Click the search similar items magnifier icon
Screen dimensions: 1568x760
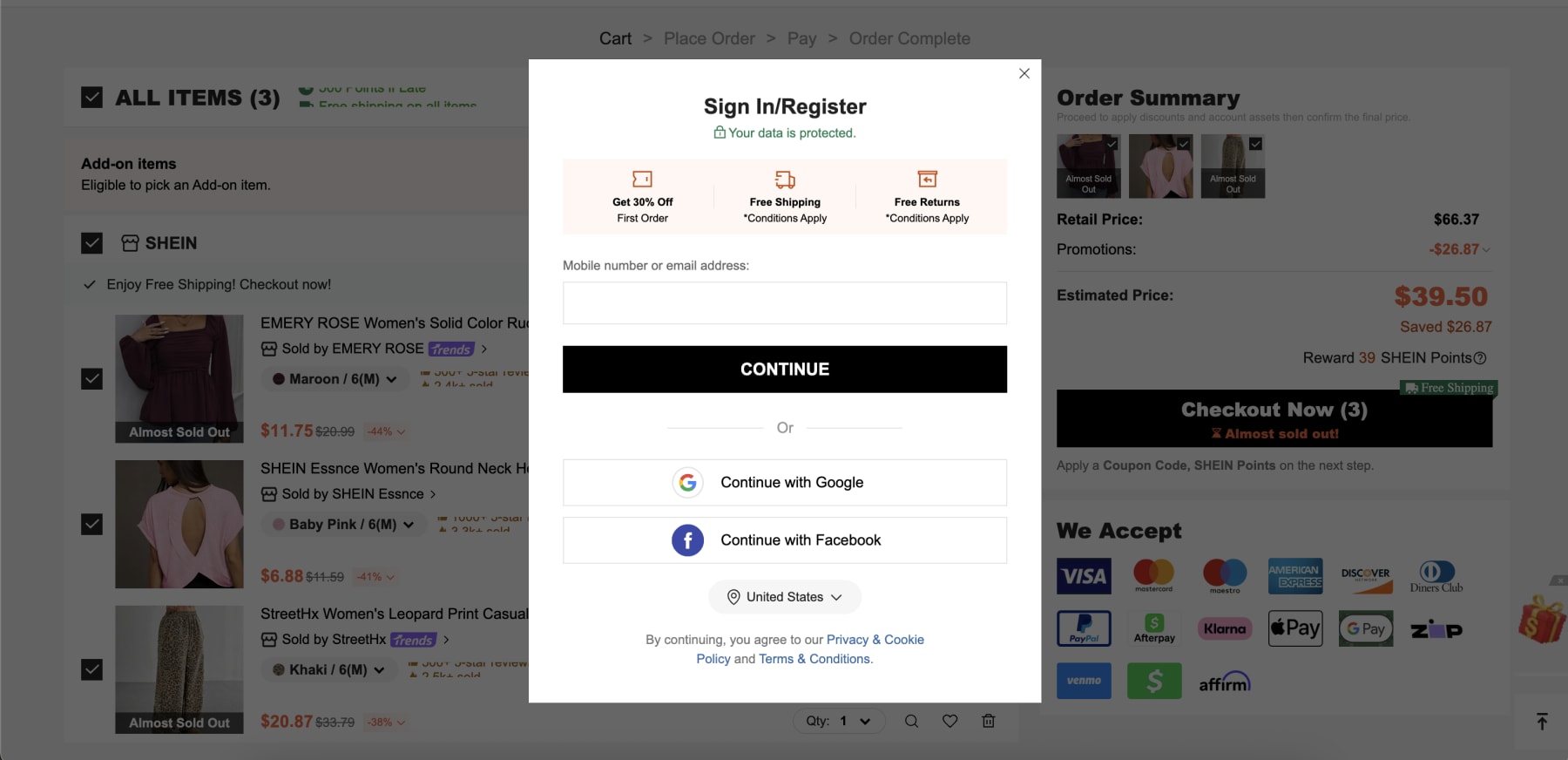click(911, 722)
